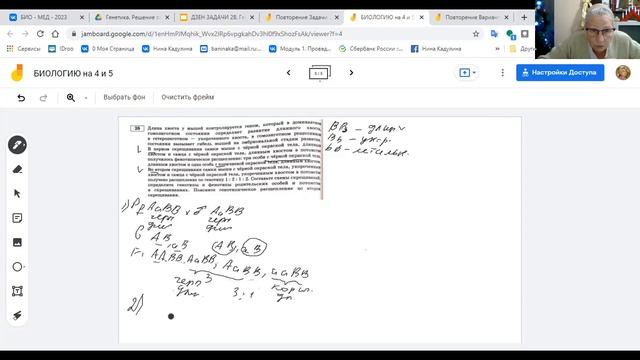This screenshot has width=640, height=360.
Task: Undo the last drawing action
Action: point(21,98)
